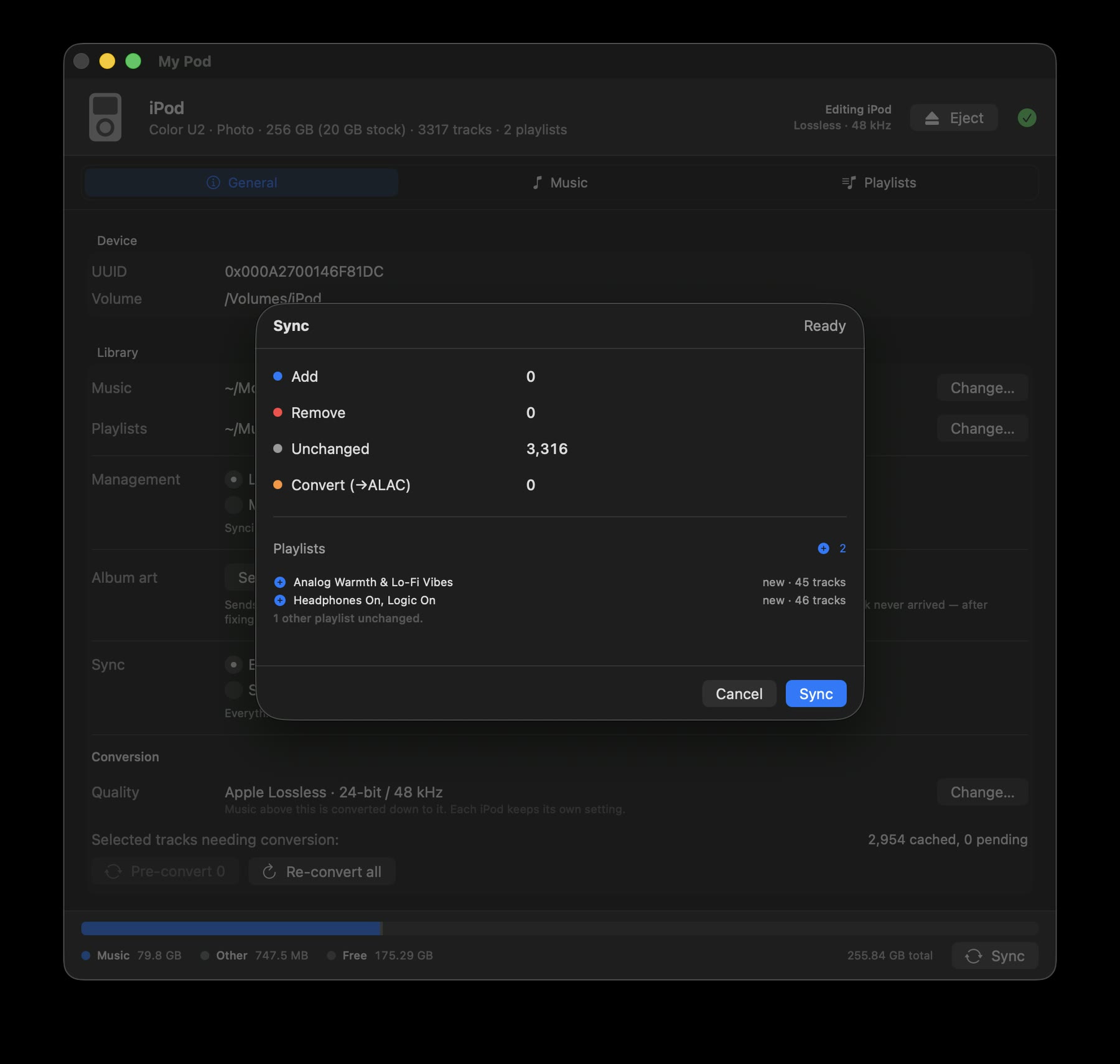Click the blue dot beside Add
The height and width of the screenshot is (1064, 1120).
pos(278,376)
